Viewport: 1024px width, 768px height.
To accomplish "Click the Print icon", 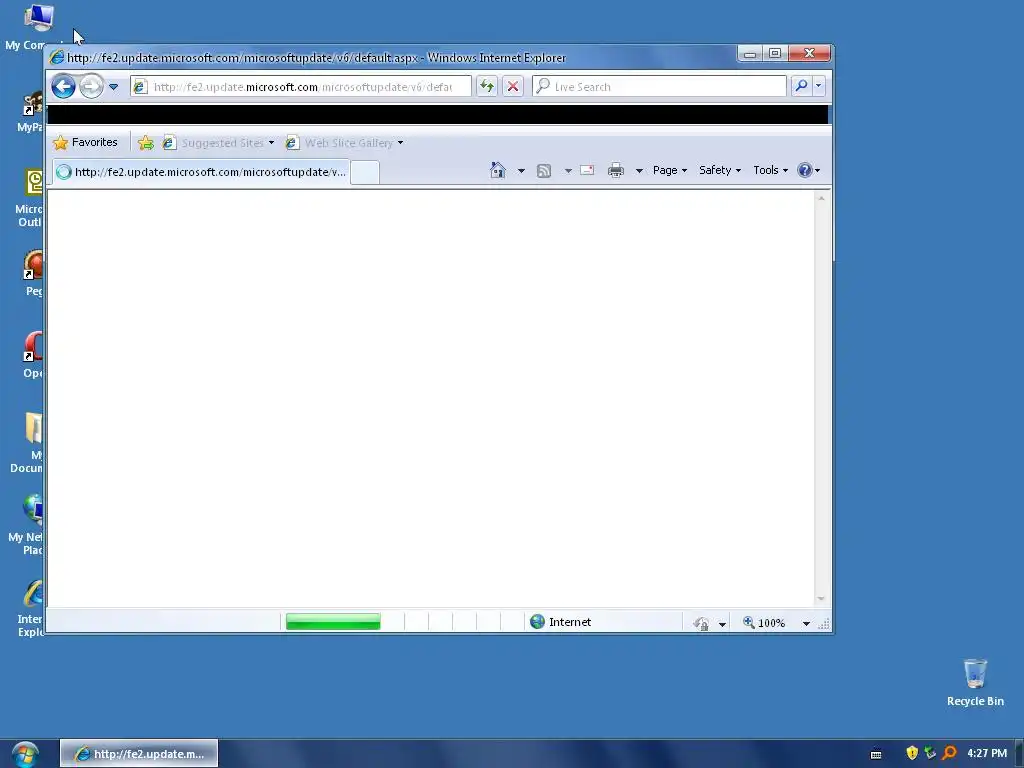I will (616, 170).
